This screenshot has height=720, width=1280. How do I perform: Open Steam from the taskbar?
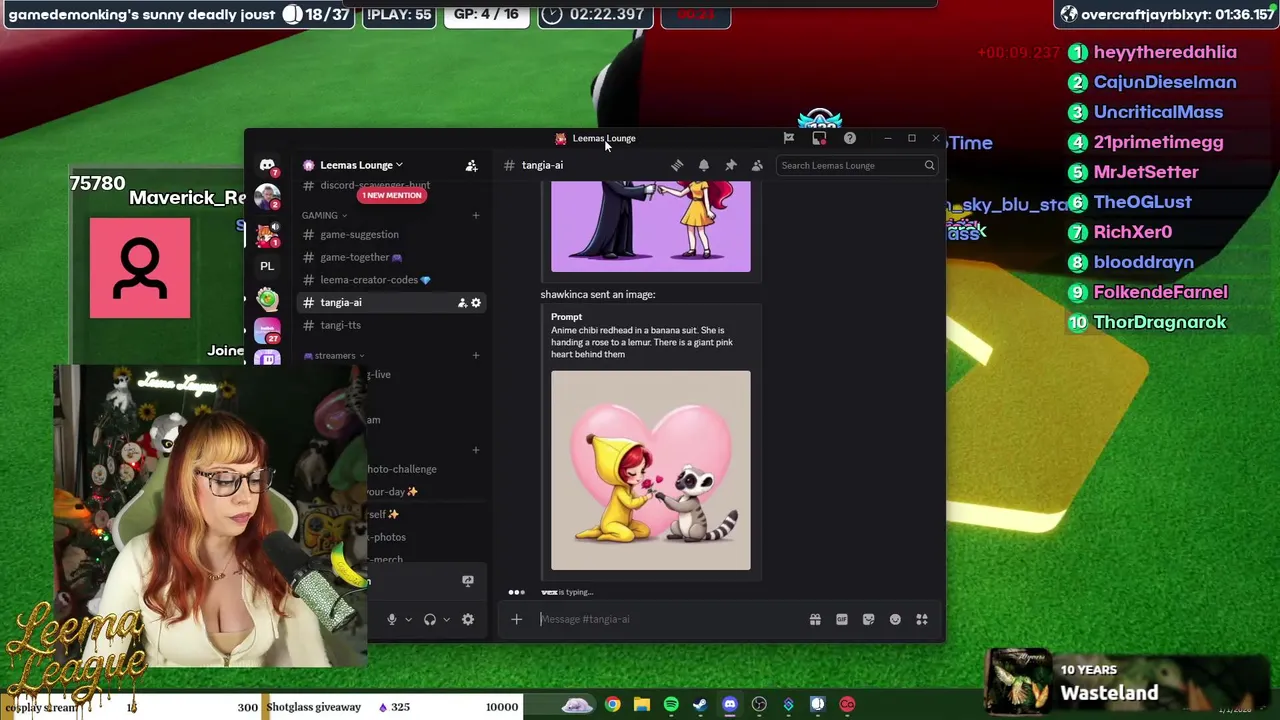(x=700, y=705)
